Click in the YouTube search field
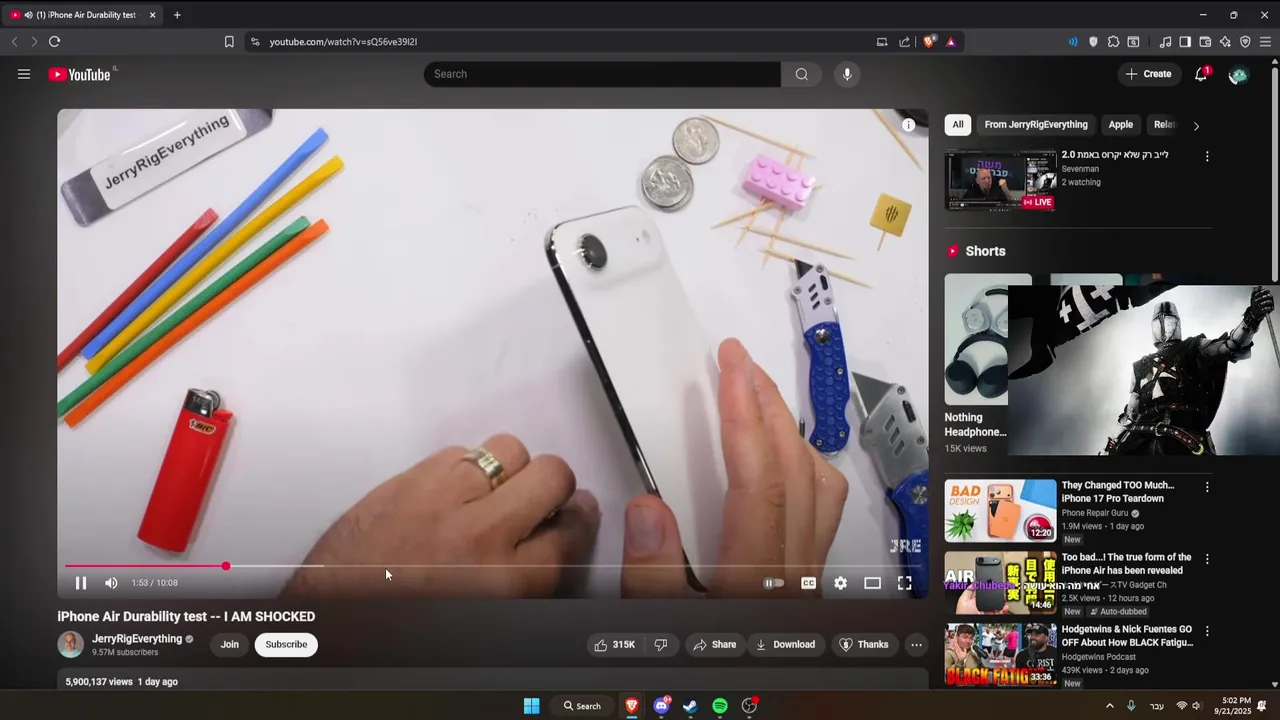 [602, 74]
